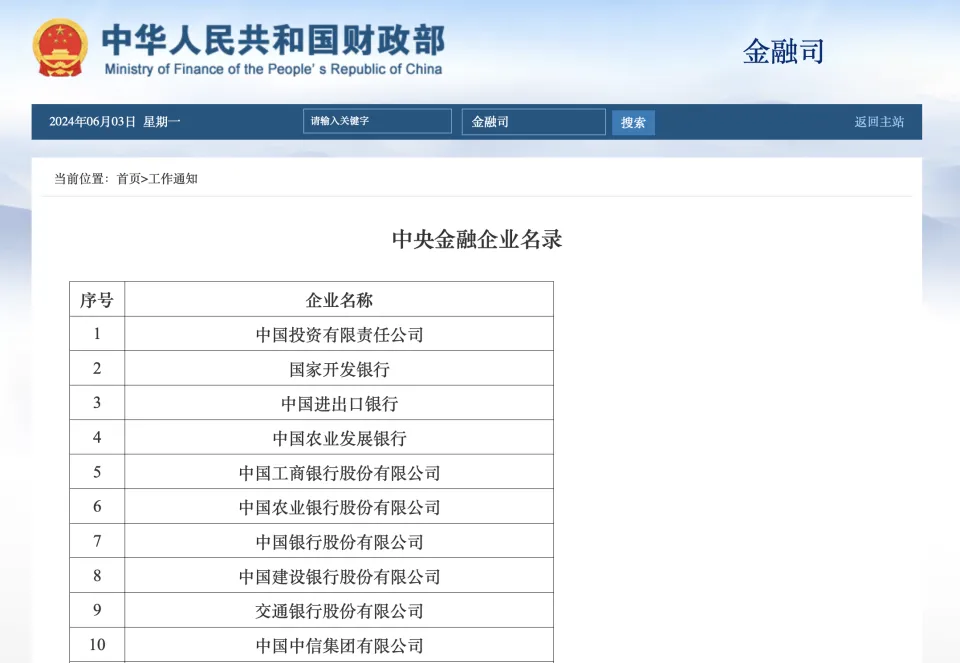
Task: Click the 企业名称 column header
Action: click(339, 300)
